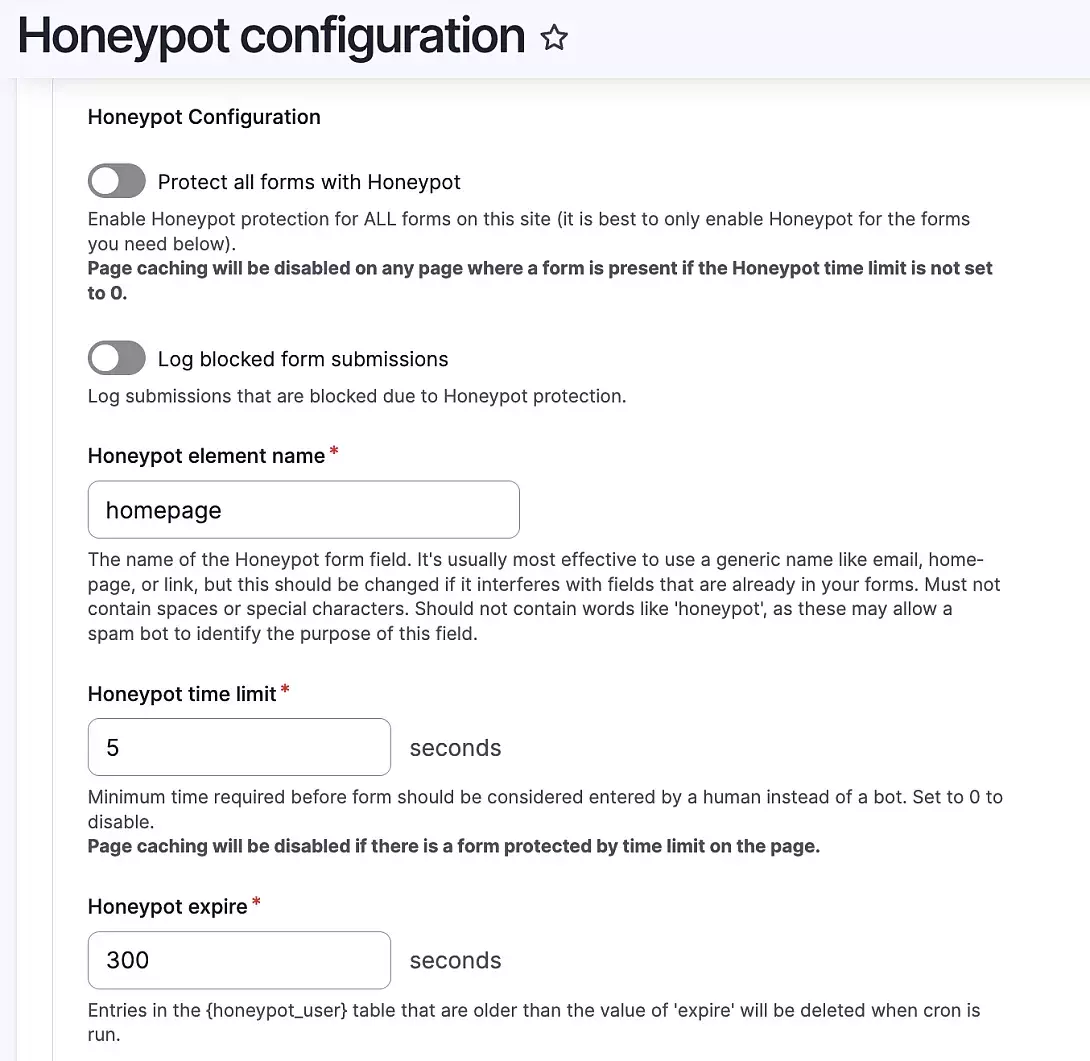Focus the Honeypot expire seconds field
Viewport: 1090px width, 1061px height.
pos(239,960)
